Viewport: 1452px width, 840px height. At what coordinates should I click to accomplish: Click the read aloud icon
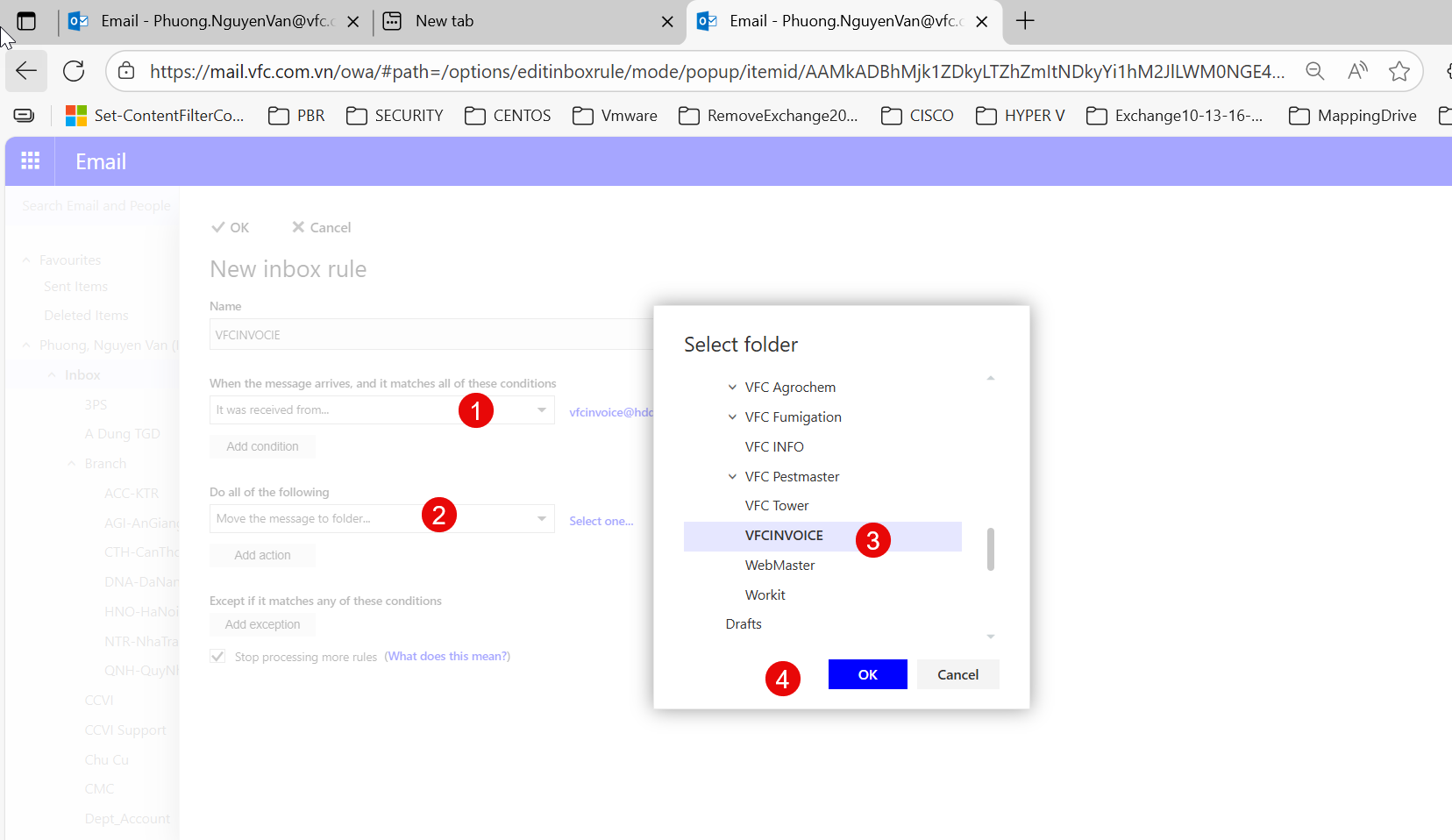point(1357,71)
